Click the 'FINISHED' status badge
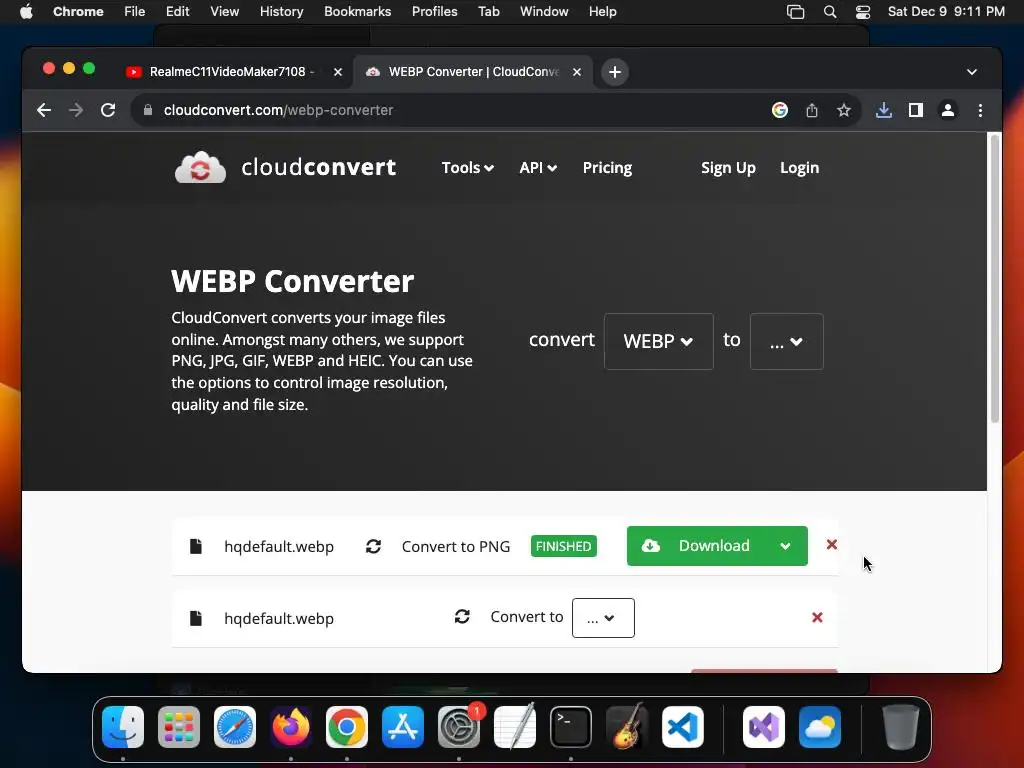The height and width of the screenshot is (768, 1024). (x=564, y=546)
